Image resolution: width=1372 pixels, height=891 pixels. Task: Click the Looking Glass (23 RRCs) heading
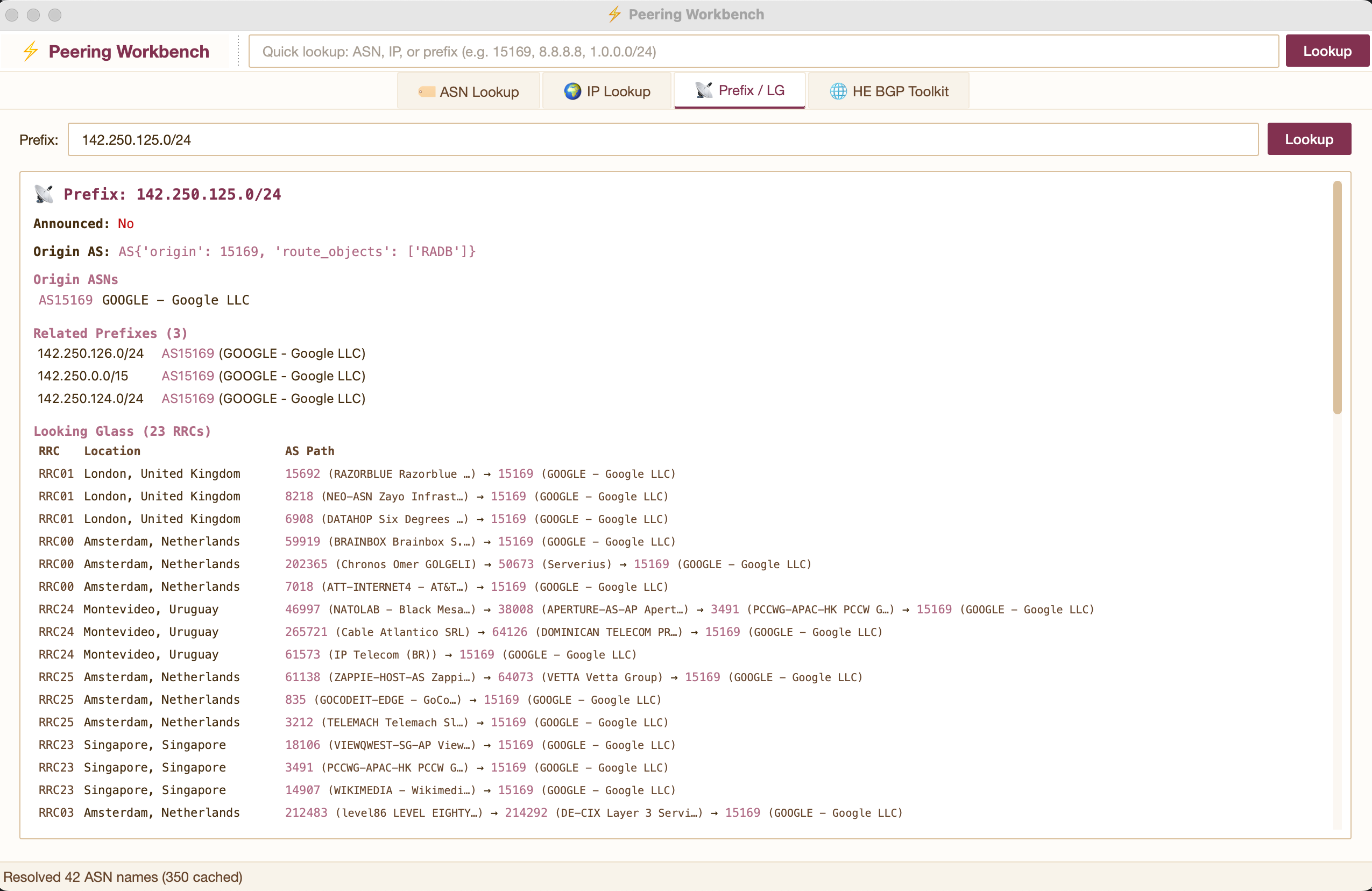pyautogui.click(x=122, y=431)
